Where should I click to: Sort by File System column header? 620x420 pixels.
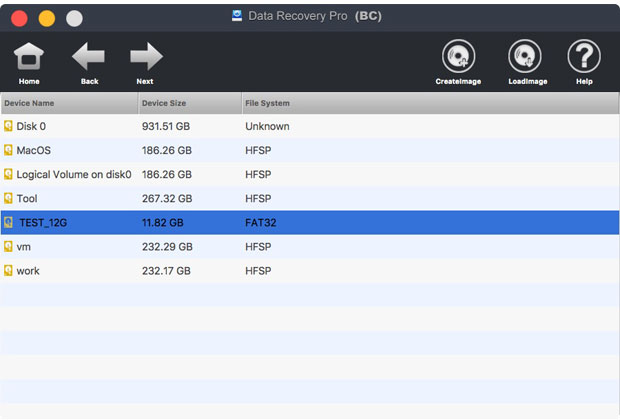point(430,103)
